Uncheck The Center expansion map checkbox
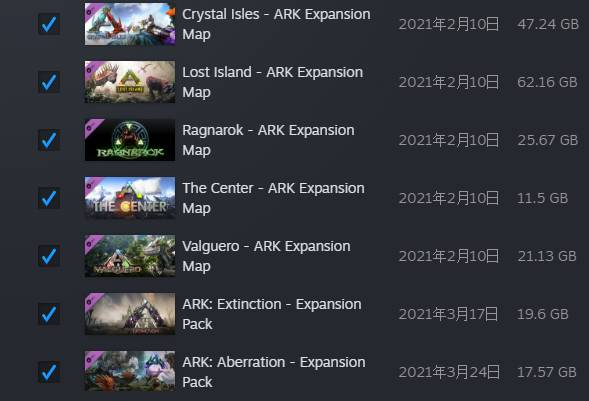Viewport: 589px width, 401px height. coord(49,198)
